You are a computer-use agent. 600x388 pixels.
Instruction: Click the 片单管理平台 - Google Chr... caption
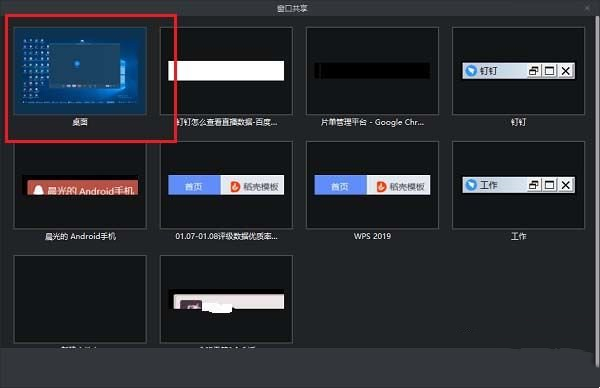[372, 122]
